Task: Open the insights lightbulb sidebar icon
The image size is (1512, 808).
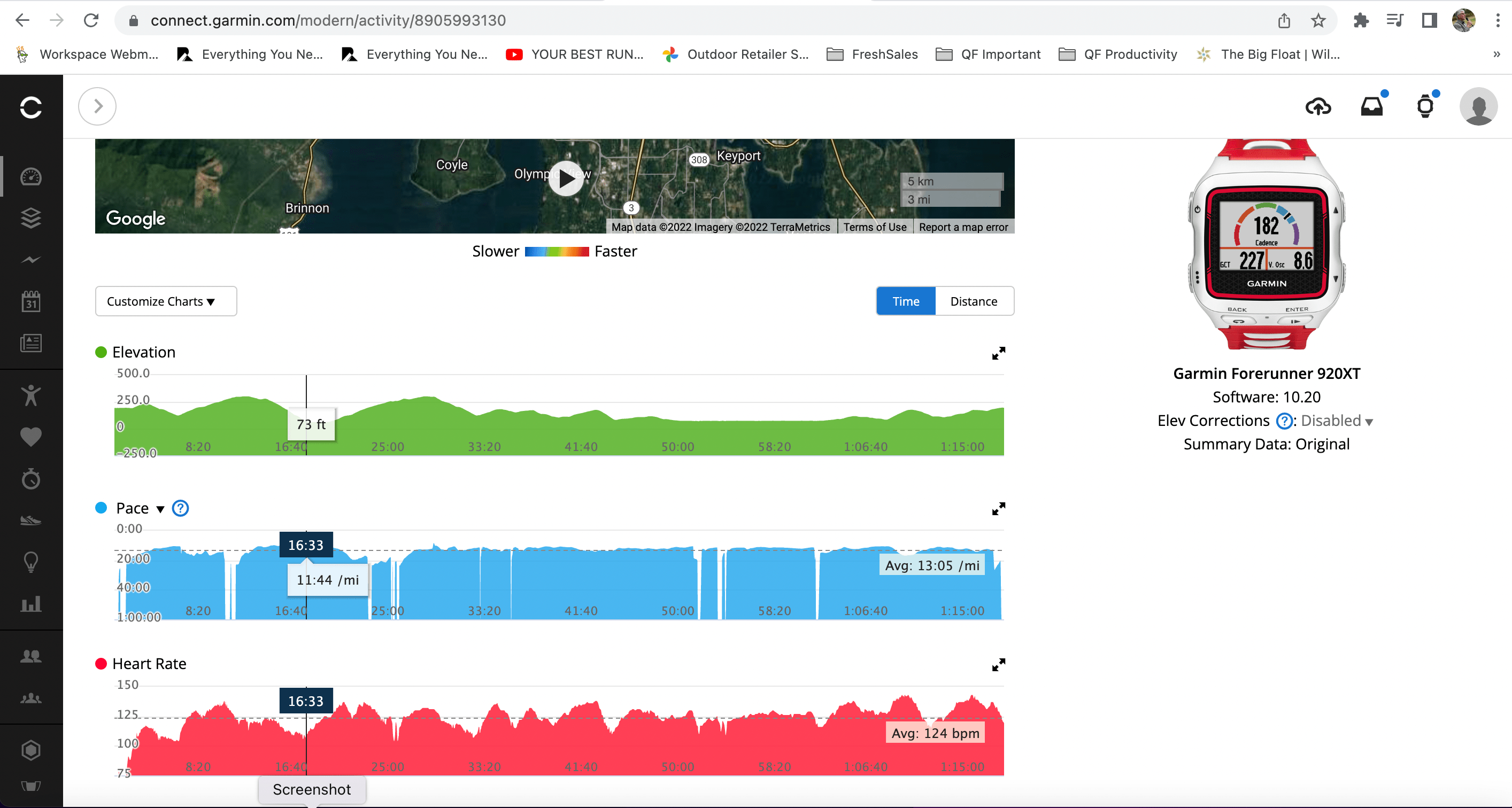Action: coord(30,562)
